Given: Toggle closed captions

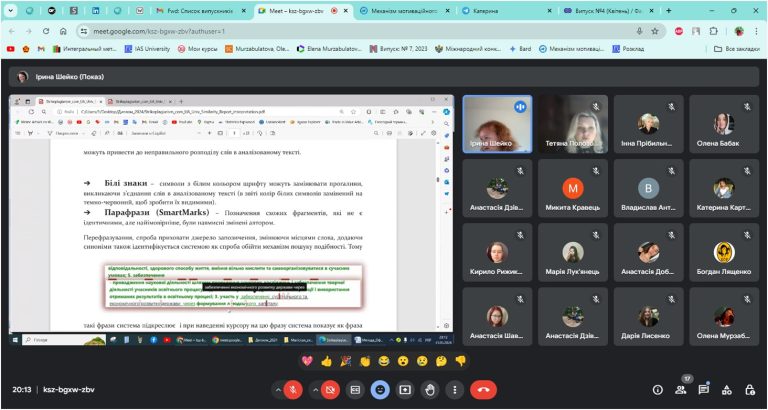Looking at the screenshot, I should pos(355,390).
